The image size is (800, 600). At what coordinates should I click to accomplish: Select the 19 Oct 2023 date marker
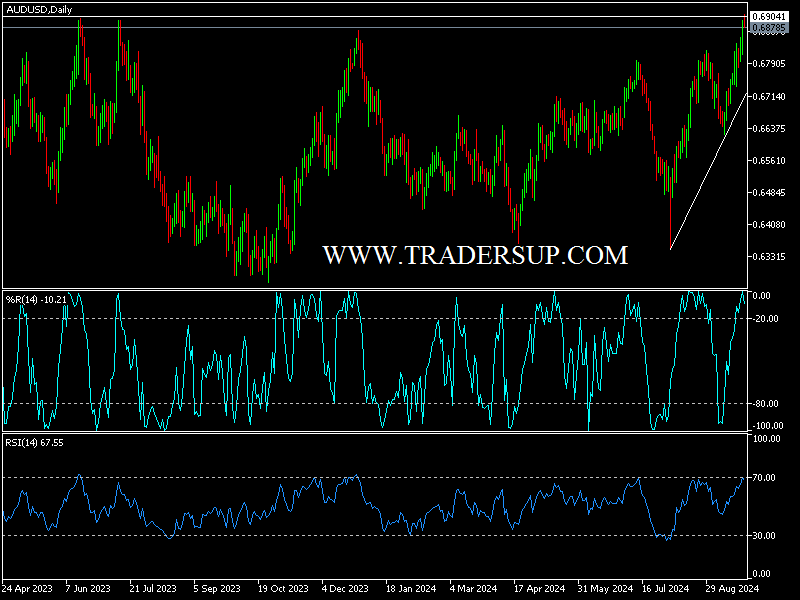click(282, 589)
